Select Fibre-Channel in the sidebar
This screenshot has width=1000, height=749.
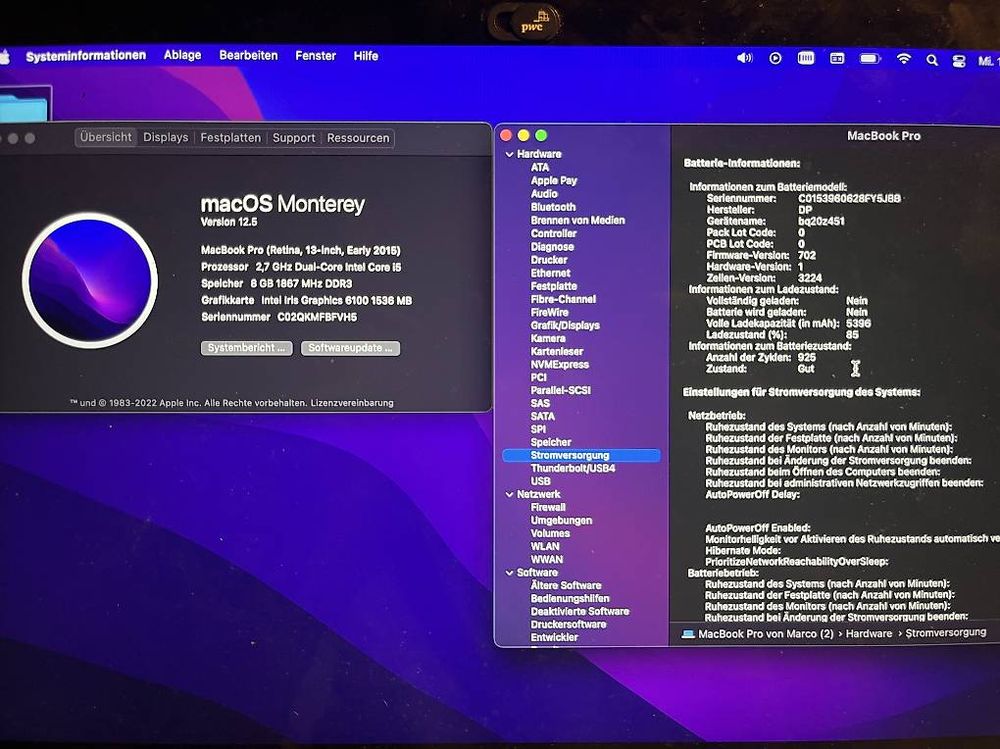(563, 299)
